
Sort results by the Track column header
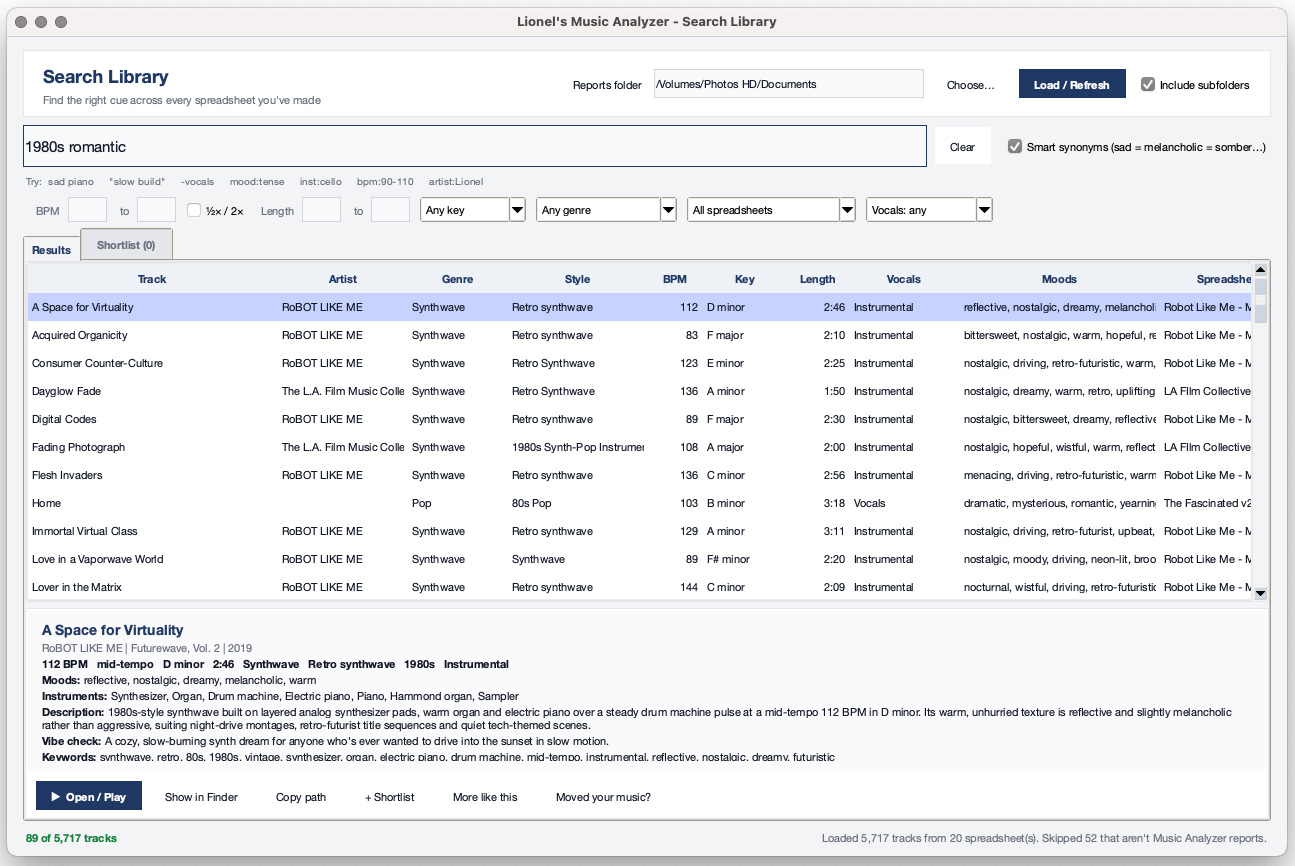coord(152,279)
